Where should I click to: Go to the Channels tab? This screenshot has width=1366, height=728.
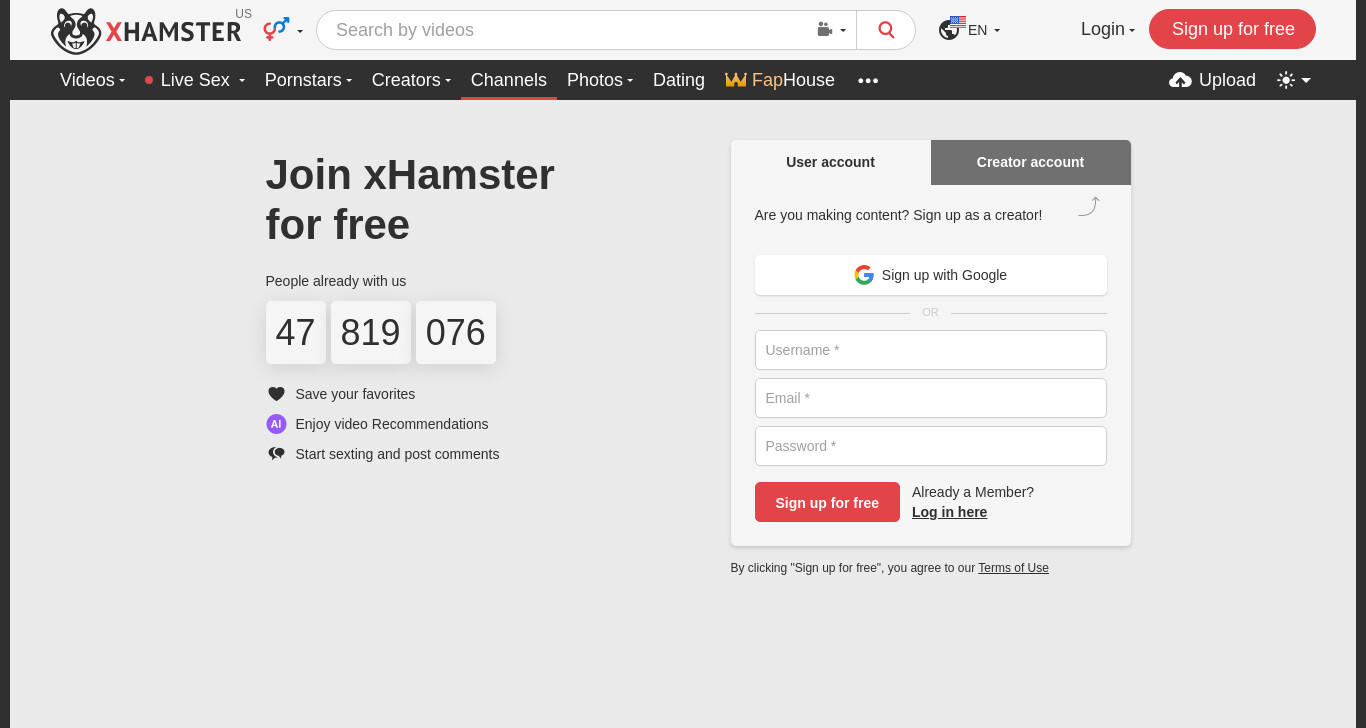coord(509,80)
